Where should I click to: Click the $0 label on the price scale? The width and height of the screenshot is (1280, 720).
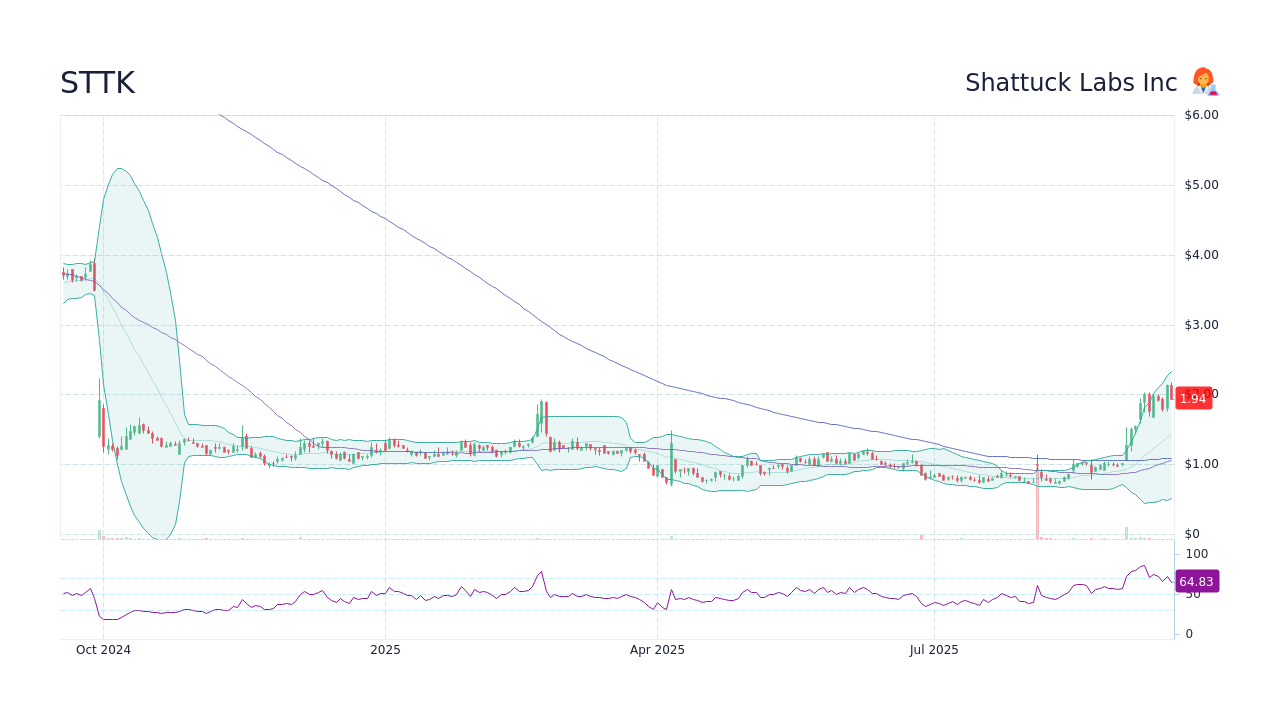(1192, 533)
